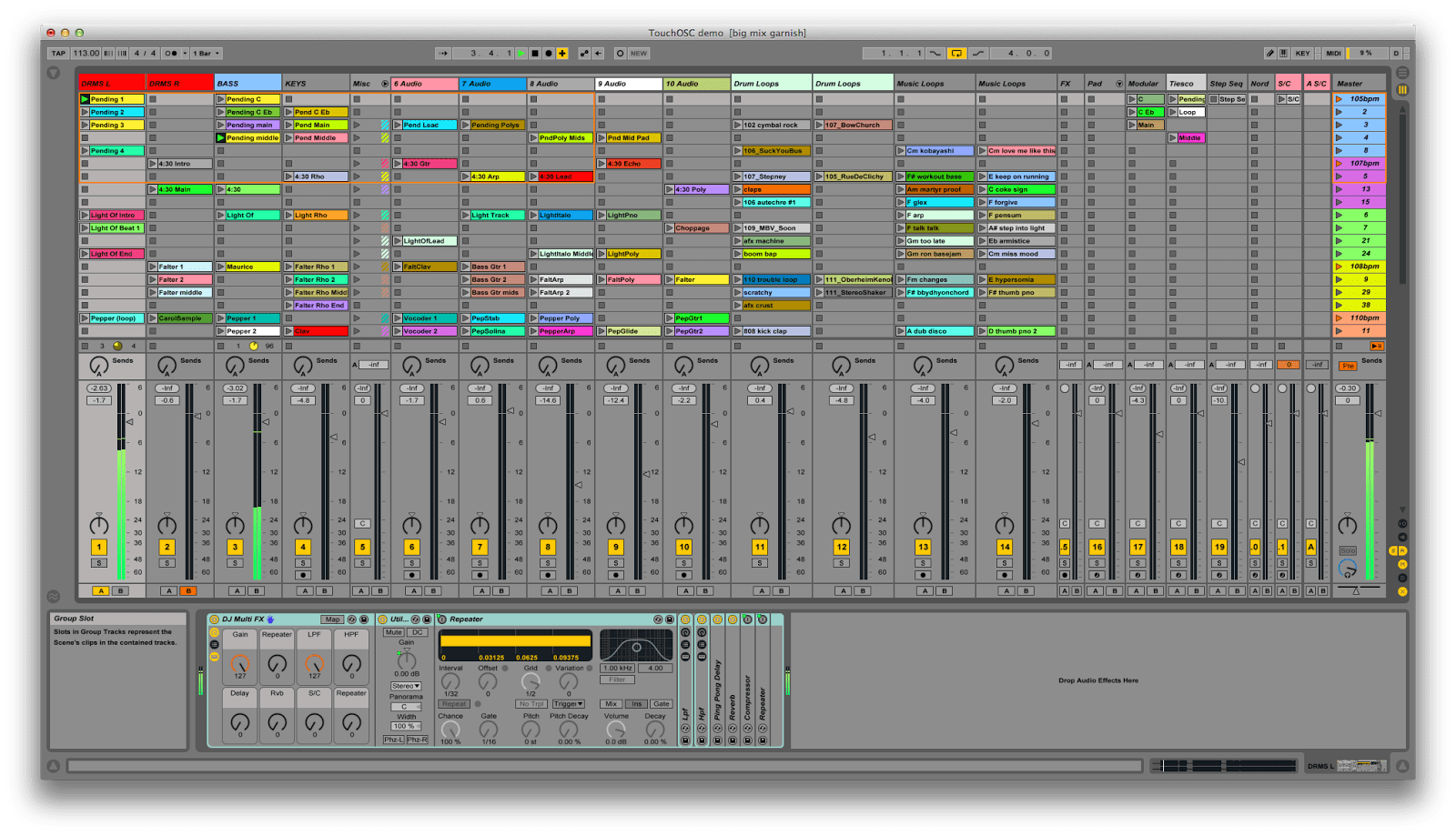Open the Stereo mode dropdown in Utility
Image resolution: width=1456 pixels, height=836 pixels.
pos(406,686)
